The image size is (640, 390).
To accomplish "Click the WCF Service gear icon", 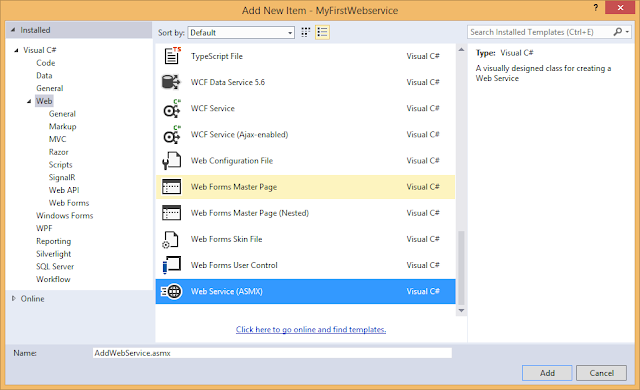I will [172, 109].
